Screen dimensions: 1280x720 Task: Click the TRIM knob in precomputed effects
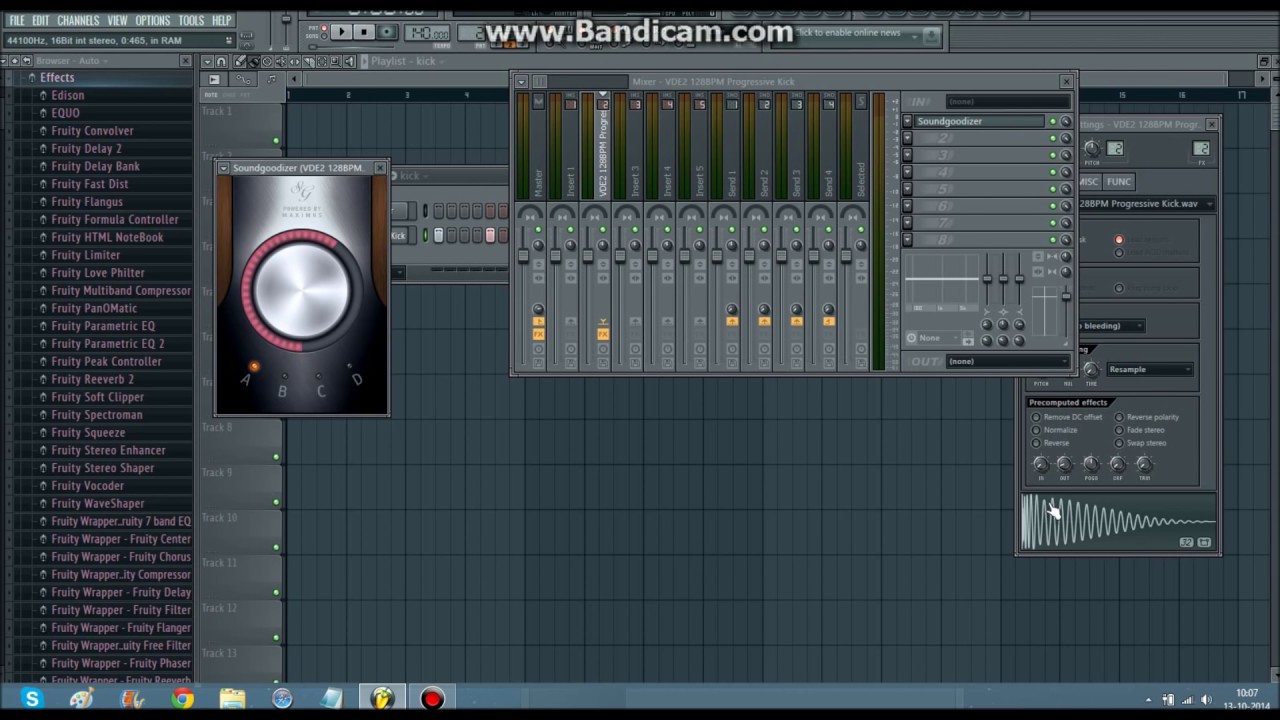1144,464
